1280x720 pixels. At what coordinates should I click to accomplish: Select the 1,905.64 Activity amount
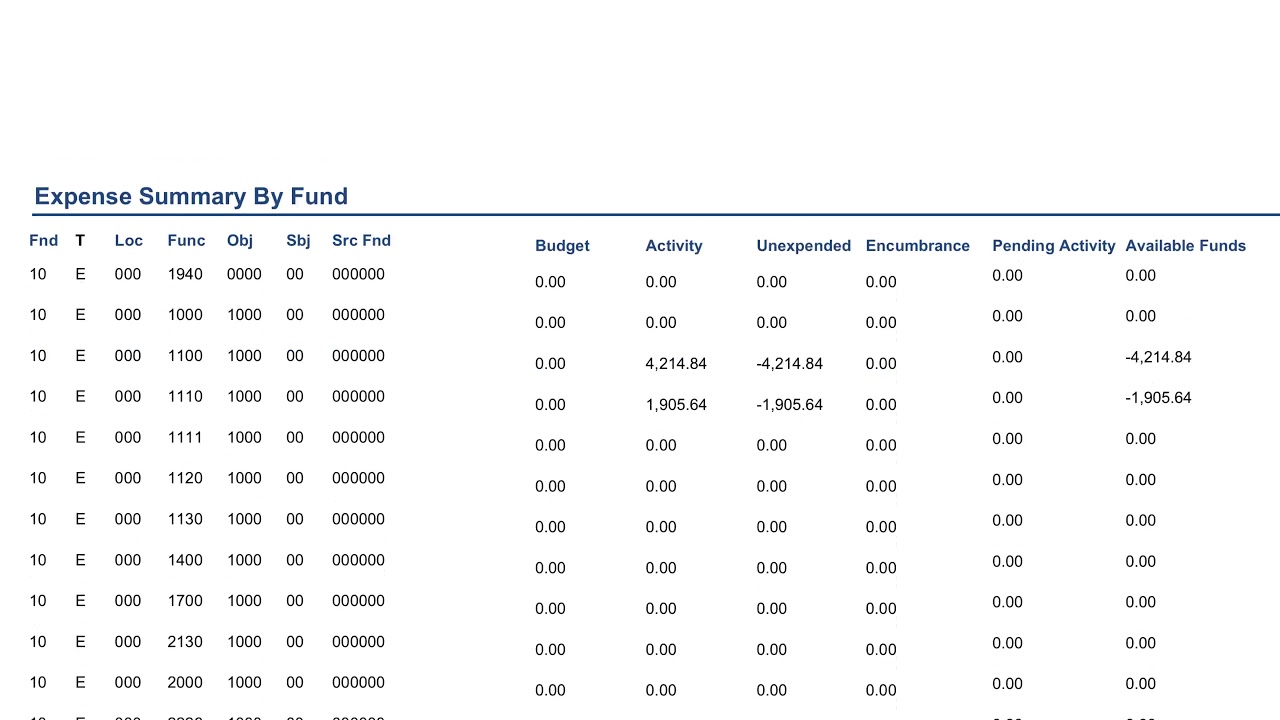676,404
